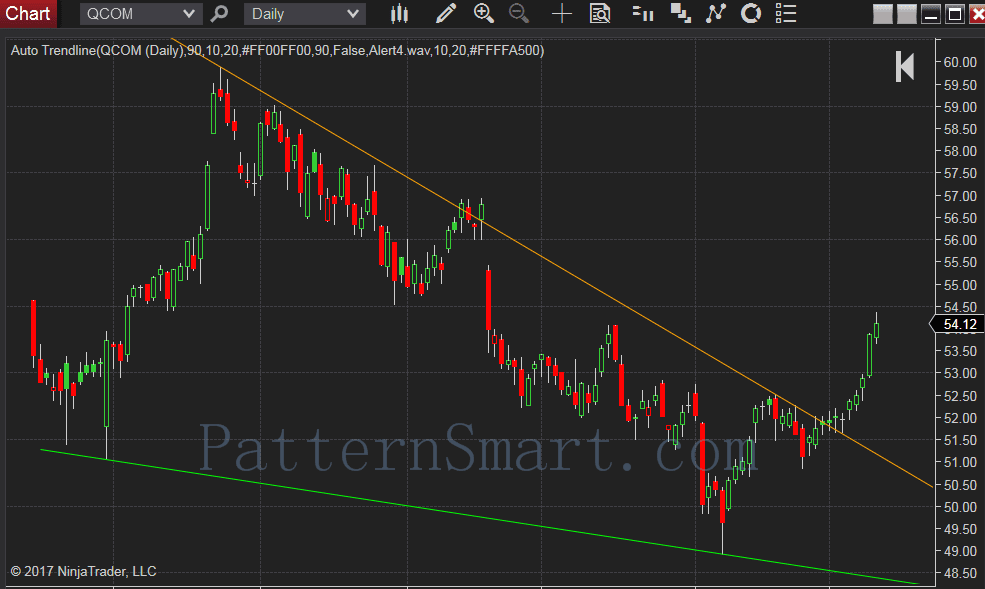
Task: Click the zoom in magnifier
Action: click(484, 13)
